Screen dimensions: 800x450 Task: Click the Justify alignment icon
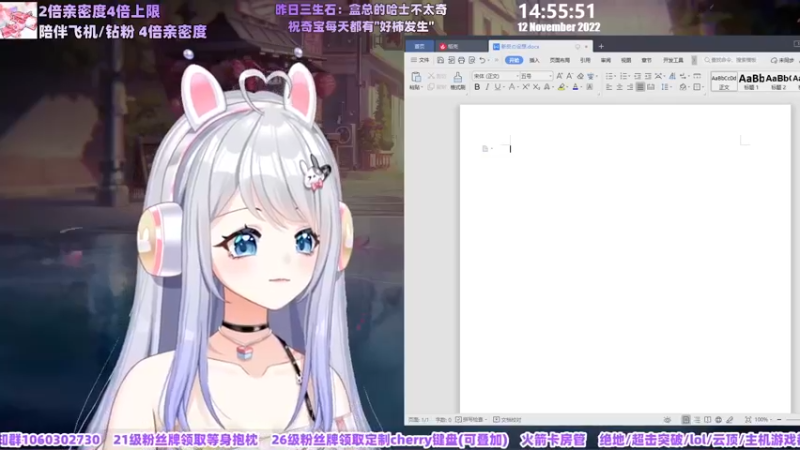point(640,87)
